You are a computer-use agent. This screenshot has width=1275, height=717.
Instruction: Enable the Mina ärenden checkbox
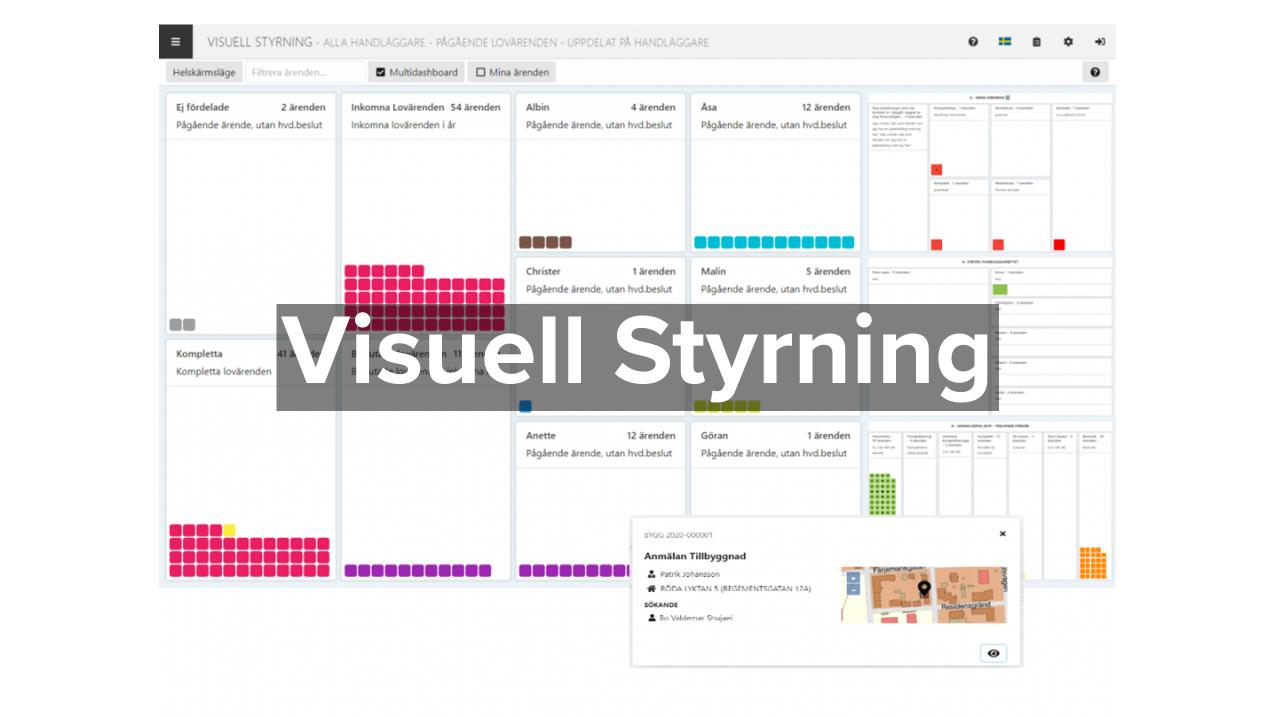[x=481, y=72]
